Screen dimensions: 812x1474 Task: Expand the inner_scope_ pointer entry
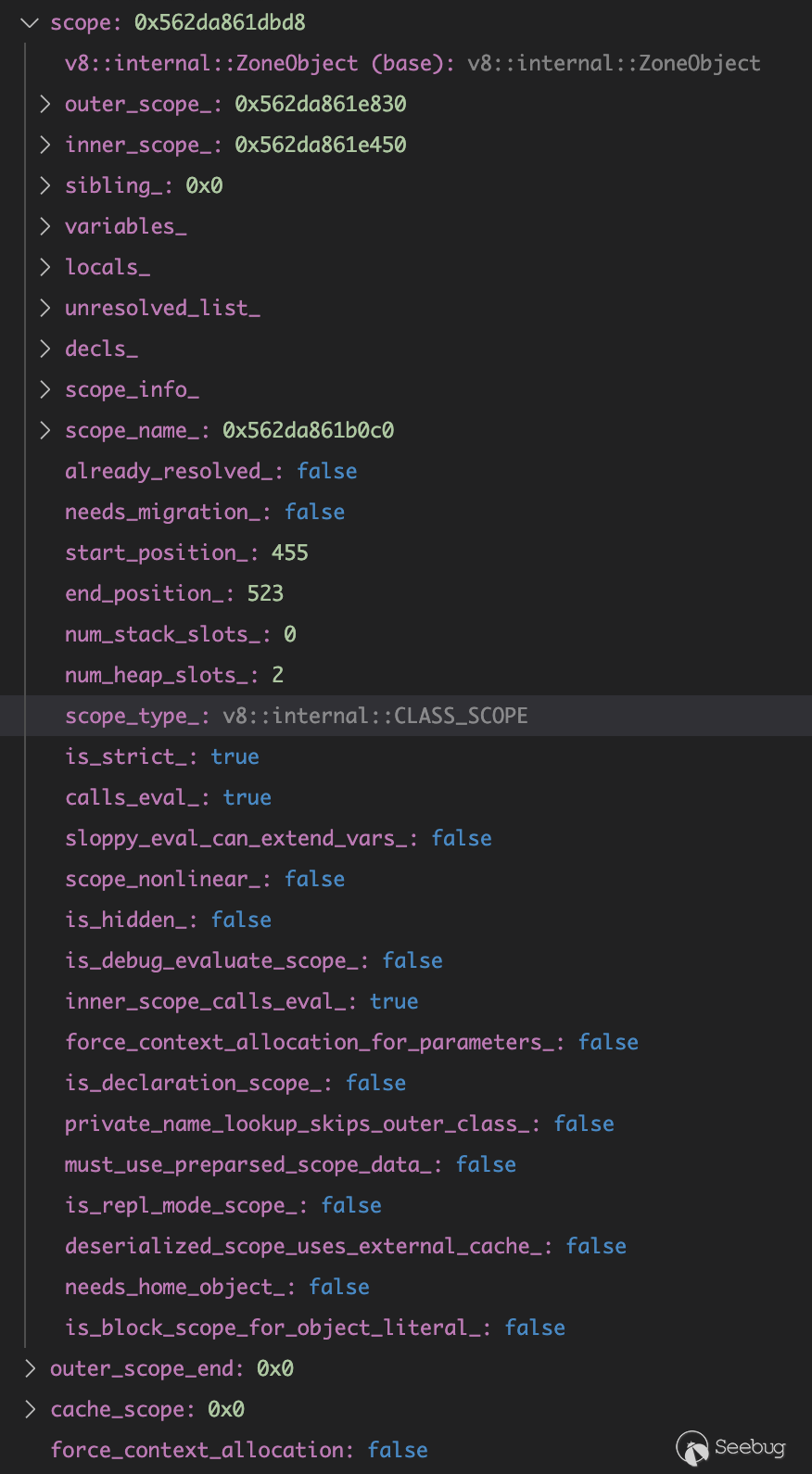44,145
